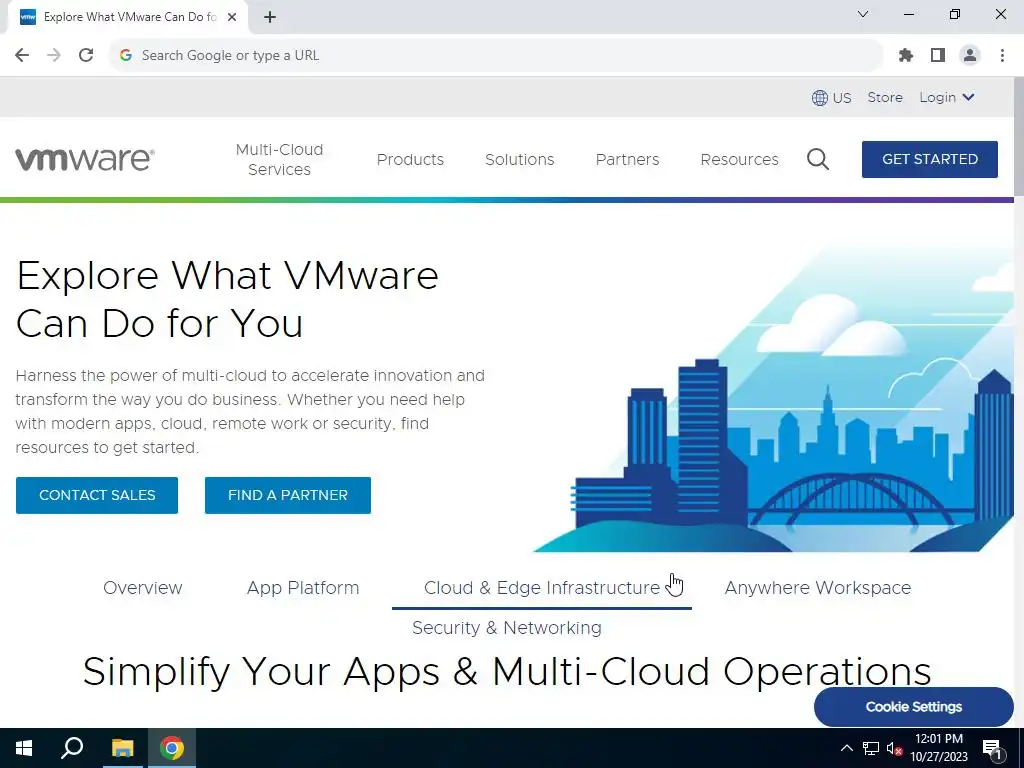Open the network tray icon
The image size is (1024, 768).
click(871, 748)
